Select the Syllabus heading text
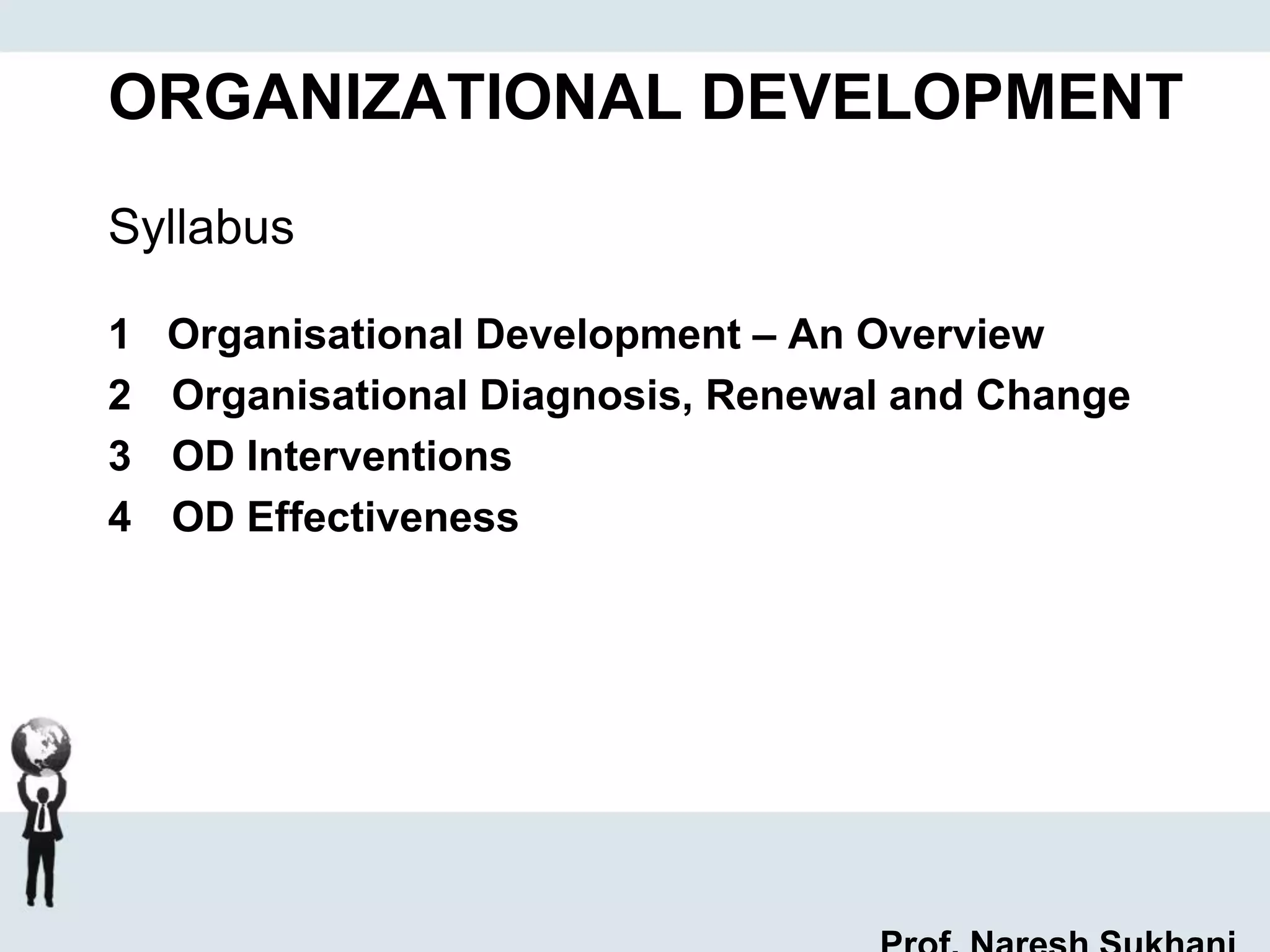The width and height of the screenshot is (1270, 952). 201,227
